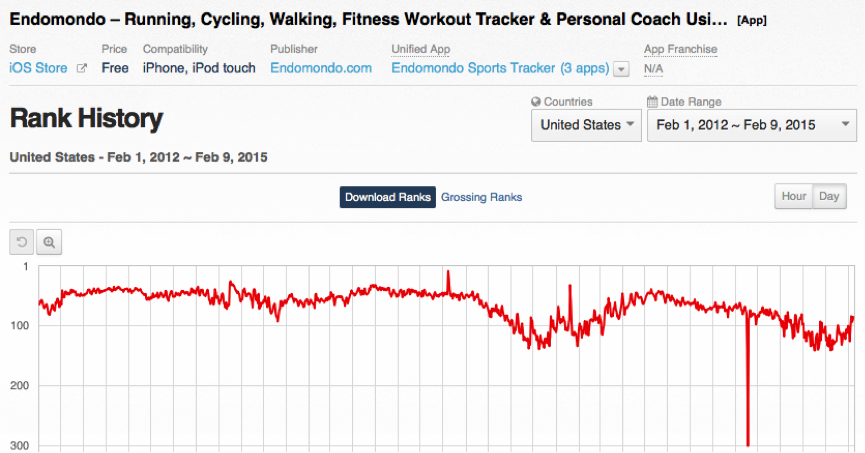
Task: Click the globe icon next to Countries
Action: (536, 102)
